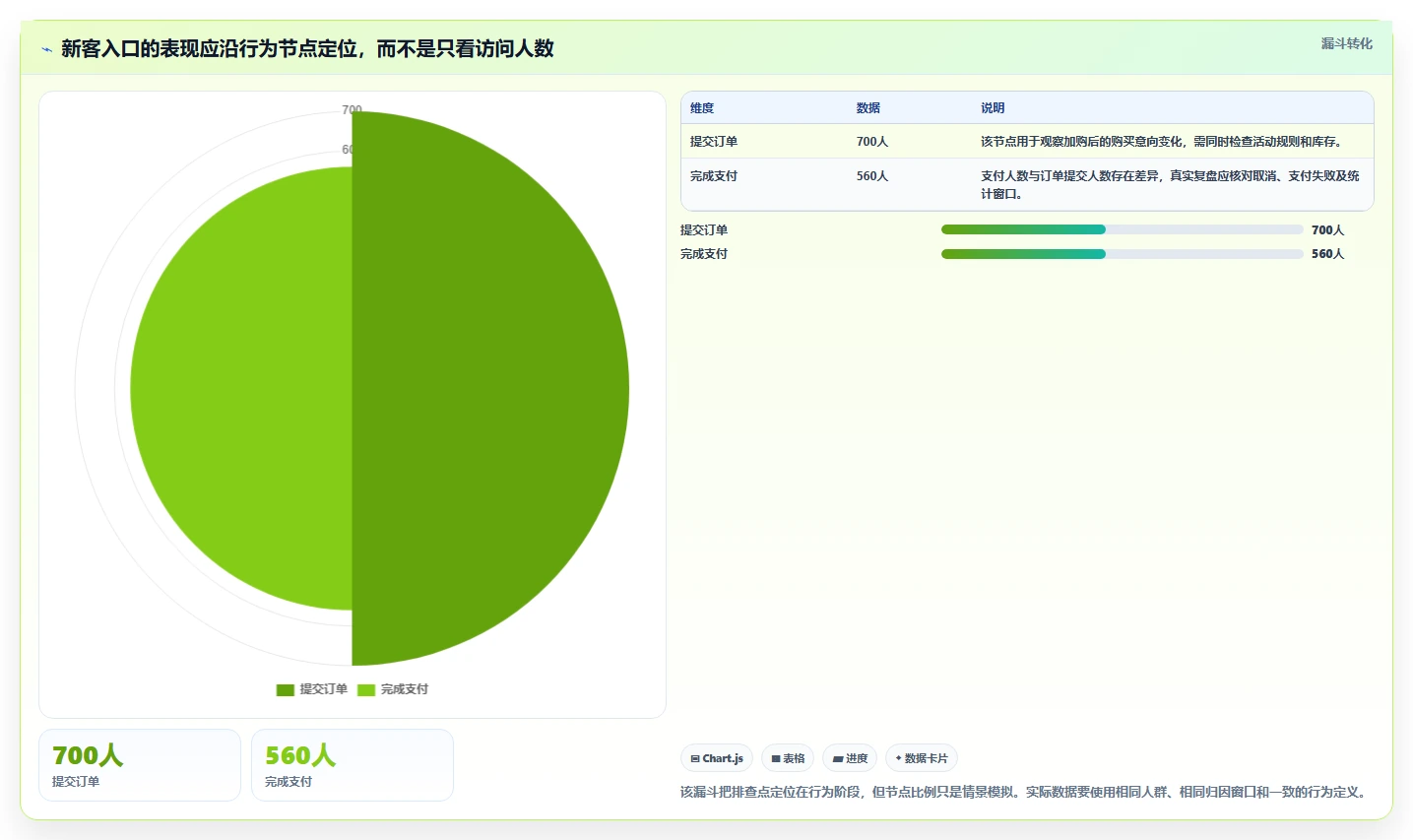The height and width of the screenshot is (840, 1413).
Task: Click the 560人 table cell
Action: (x=872, y=176)
